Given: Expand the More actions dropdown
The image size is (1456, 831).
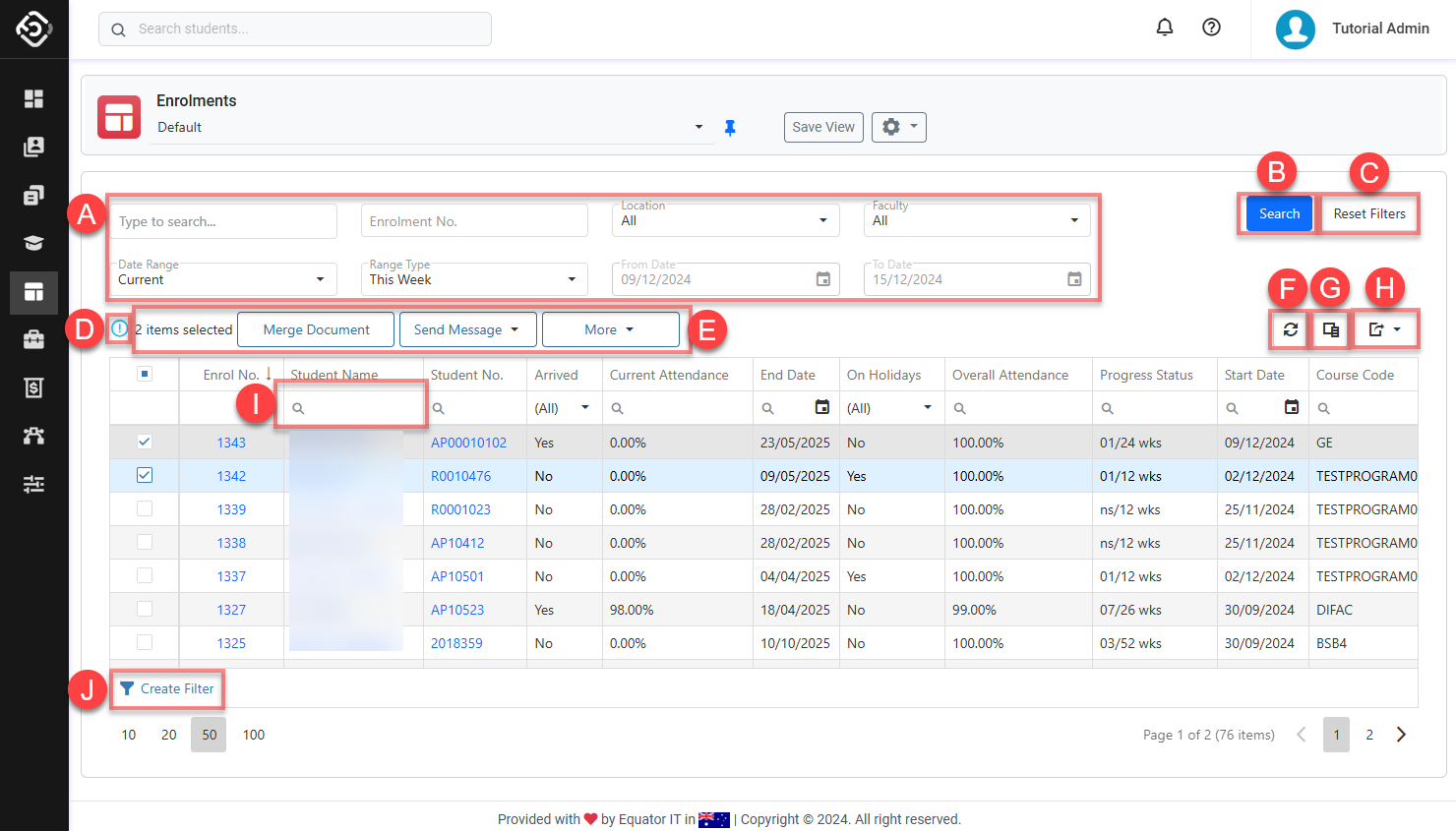Looking at the screenshot, I should pos(610,329).
